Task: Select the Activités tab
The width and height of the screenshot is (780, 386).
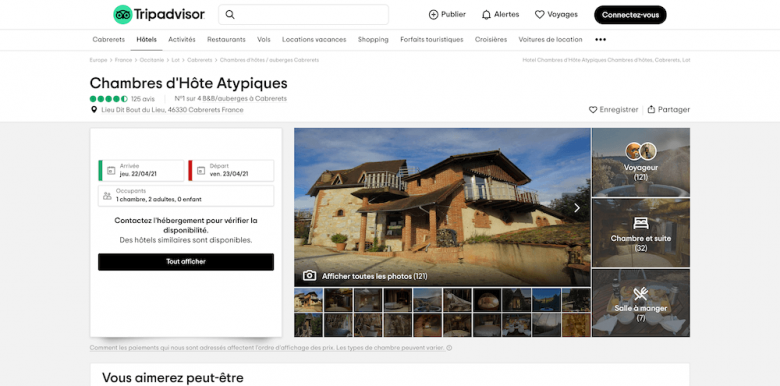Action: 182,40
